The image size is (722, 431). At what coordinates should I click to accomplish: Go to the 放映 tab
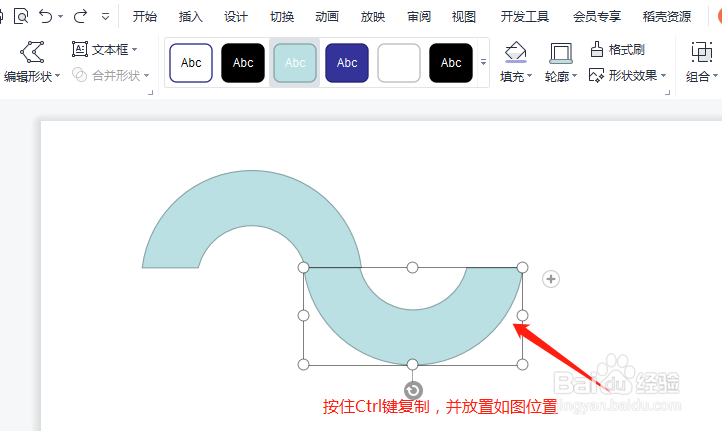tap(373, 17)
